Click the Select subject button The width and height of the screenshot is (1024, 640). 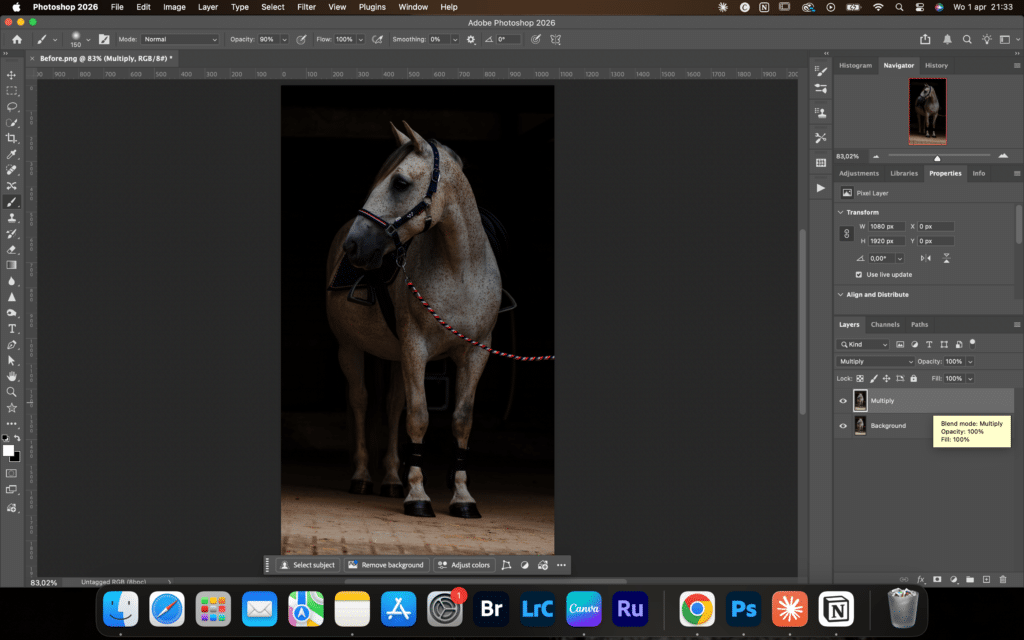click(308, 565)
